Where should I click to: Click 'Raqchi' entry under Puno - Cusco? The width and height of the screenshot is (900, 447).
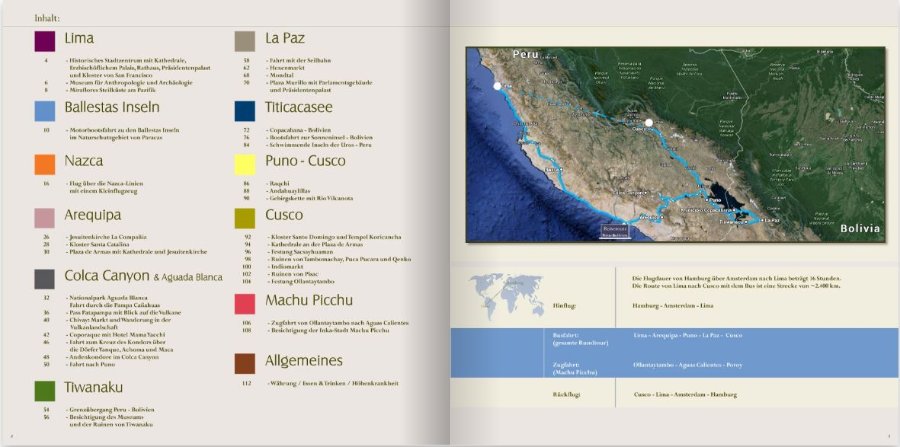(x=278, y=184)
